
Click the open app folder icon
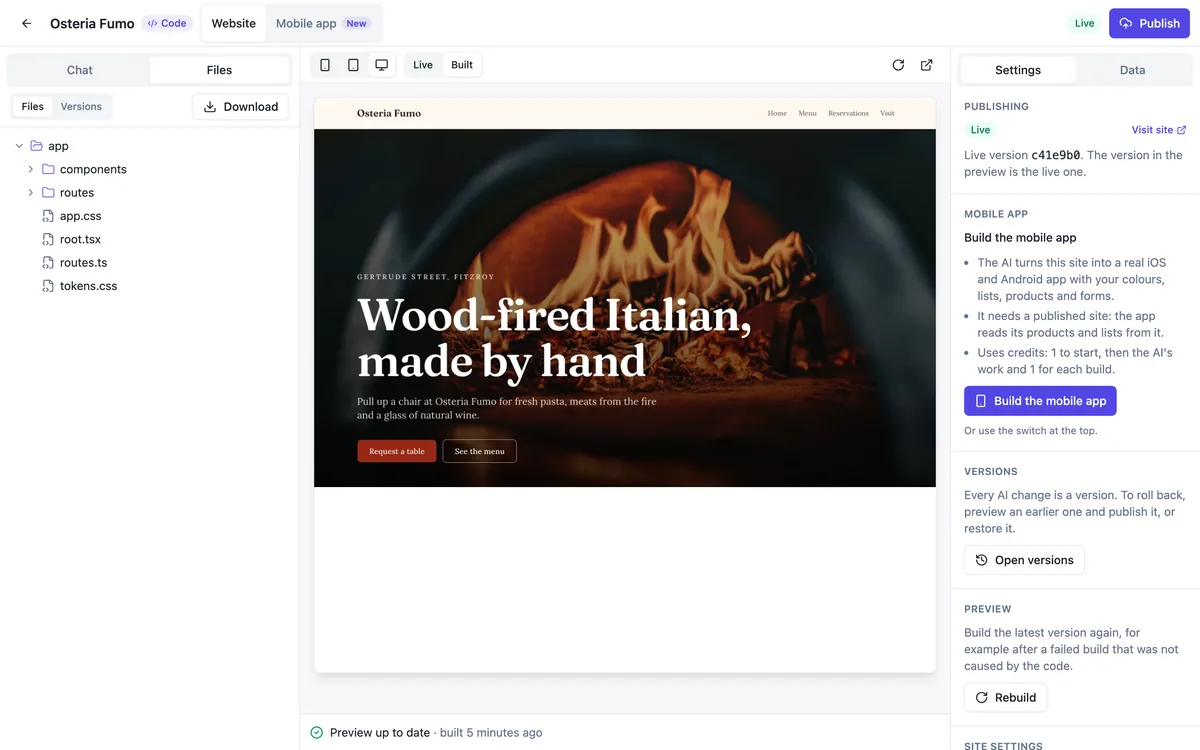coord(36,146)
